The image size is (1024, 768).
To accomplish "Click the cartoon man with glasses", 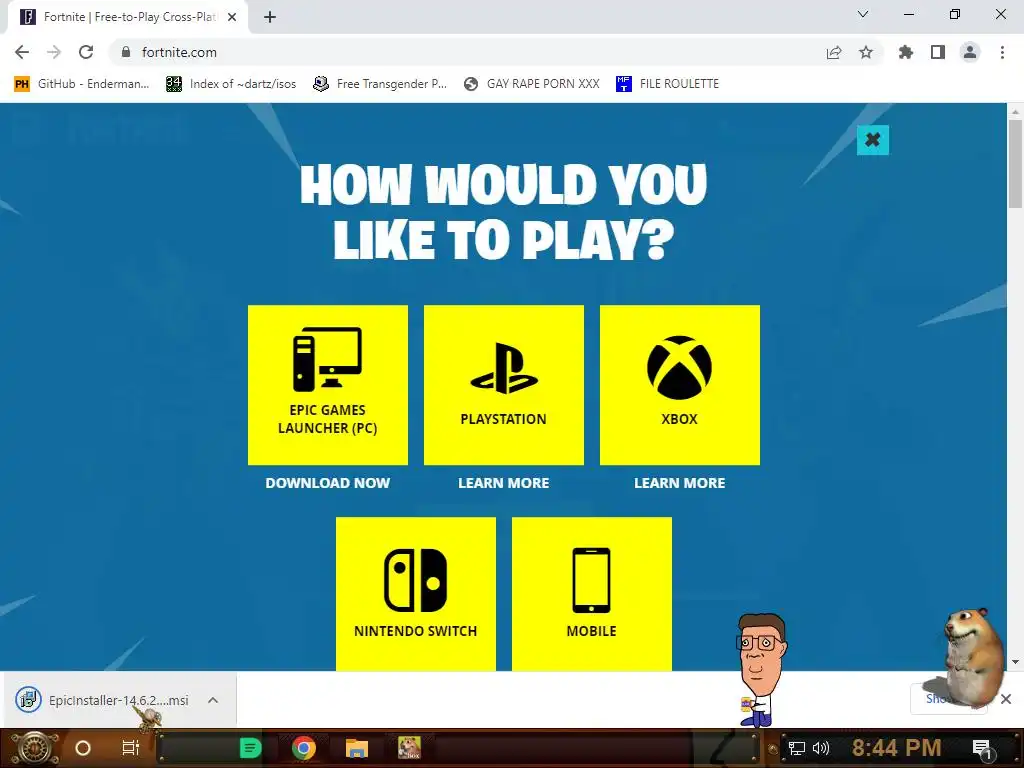I will coord(761,669).
